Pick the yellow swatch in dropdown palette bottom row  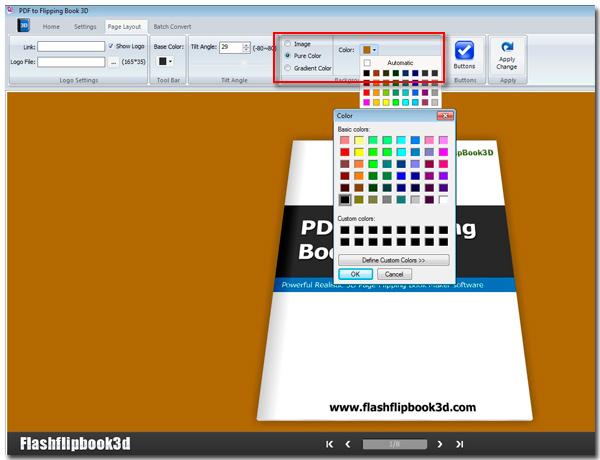point(386,102)
